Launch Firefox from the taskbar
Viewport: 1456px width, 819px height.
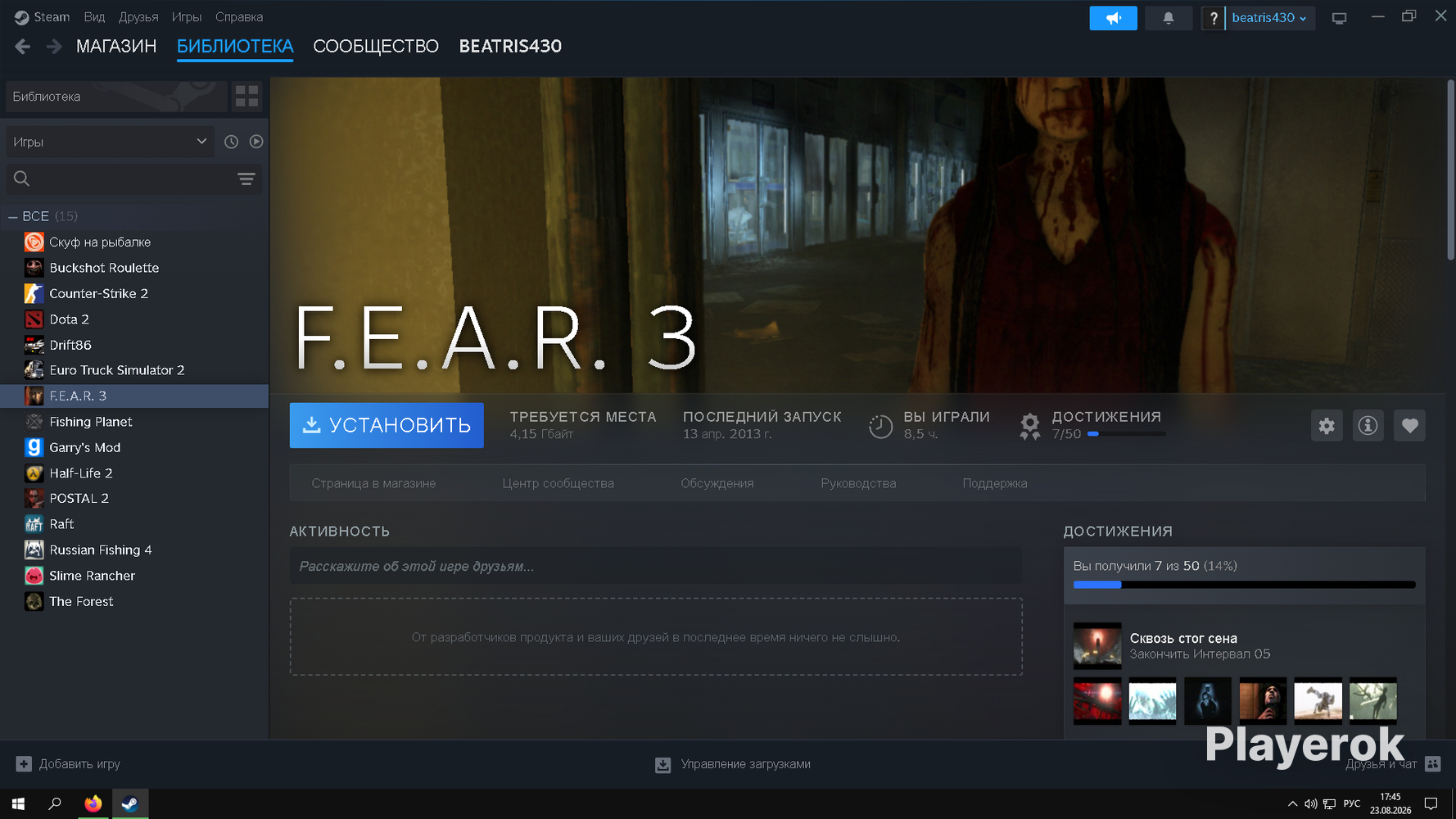coord(93,803)
